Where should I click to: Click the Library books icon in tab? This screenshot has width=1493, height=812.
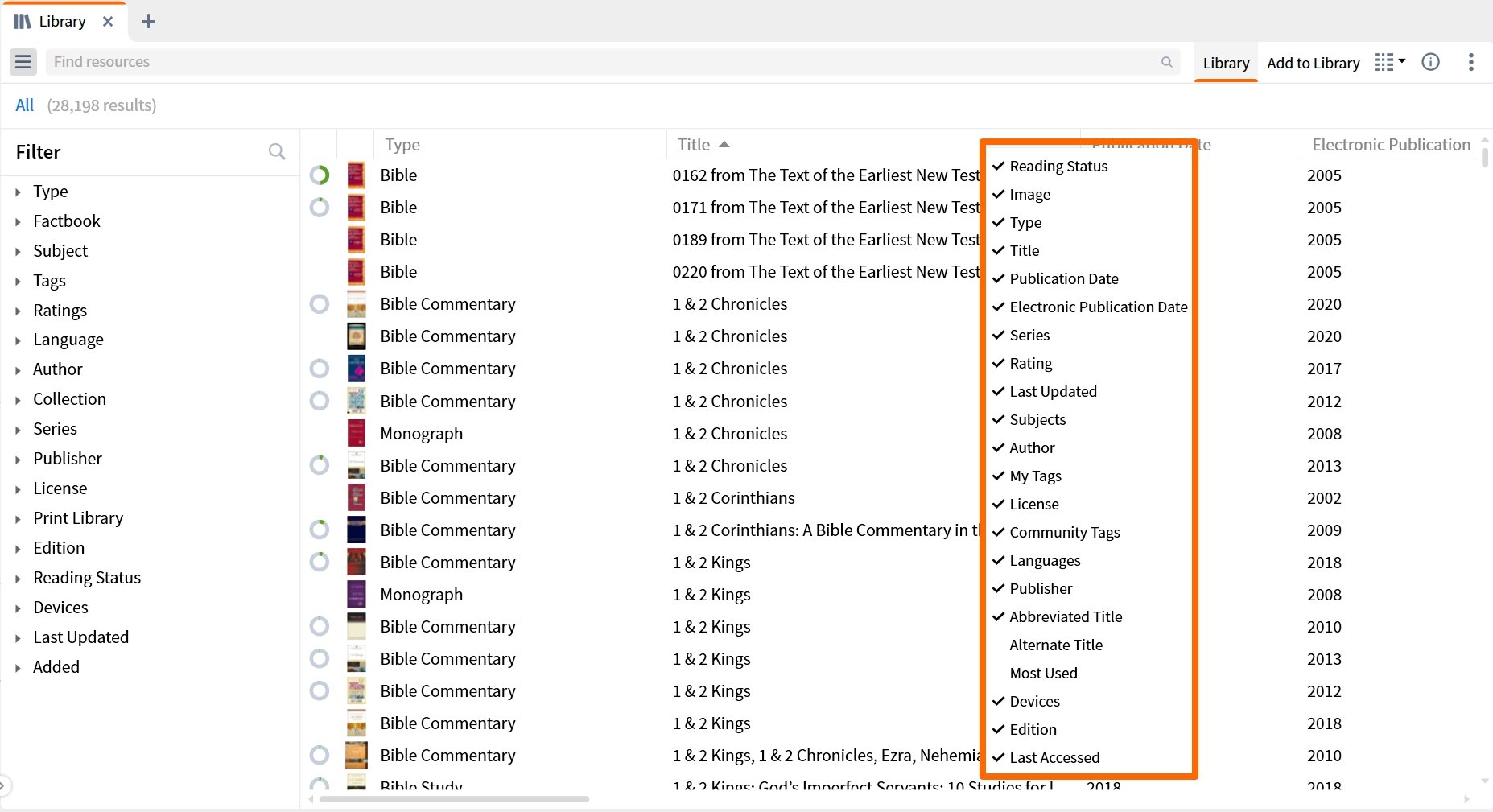click(x=23, y=22)
